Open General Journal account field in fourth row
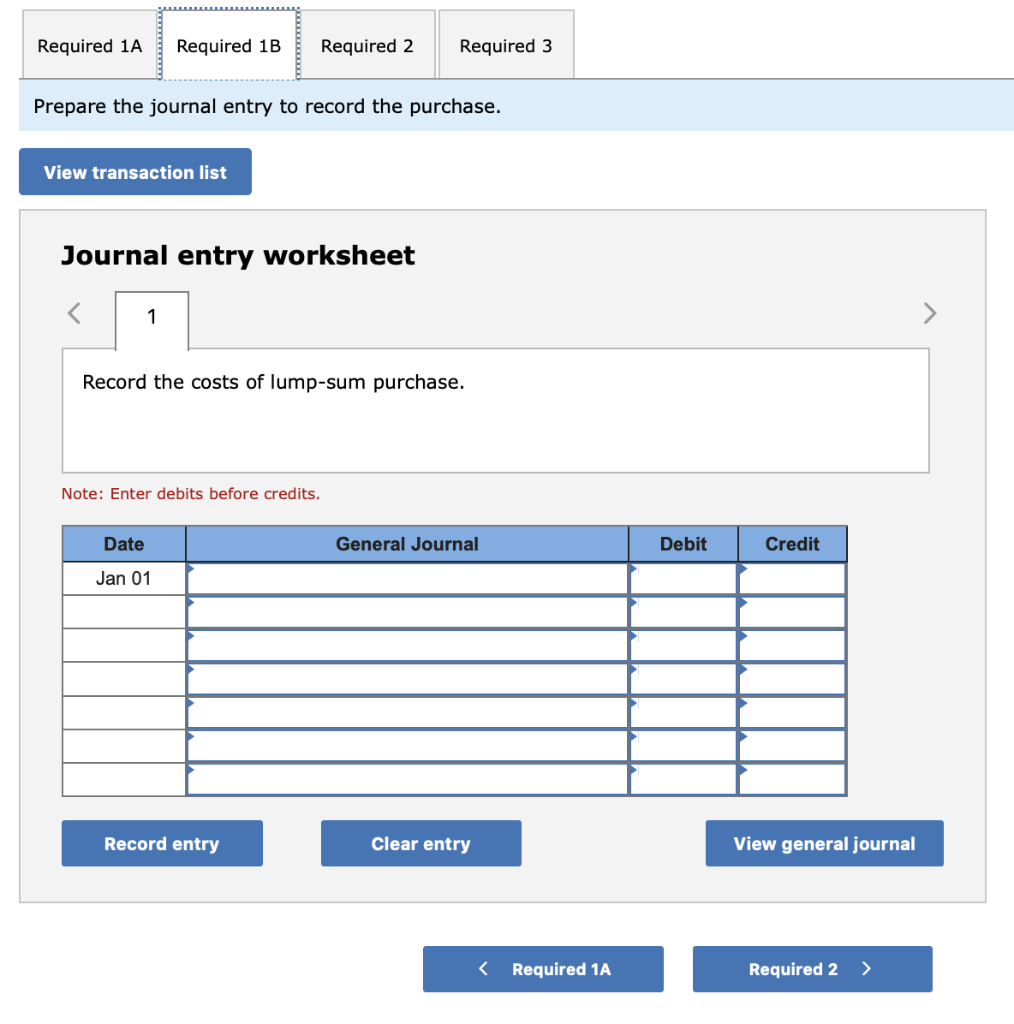Screen dimensions: 1014x1024 click(x=407, y=679)
